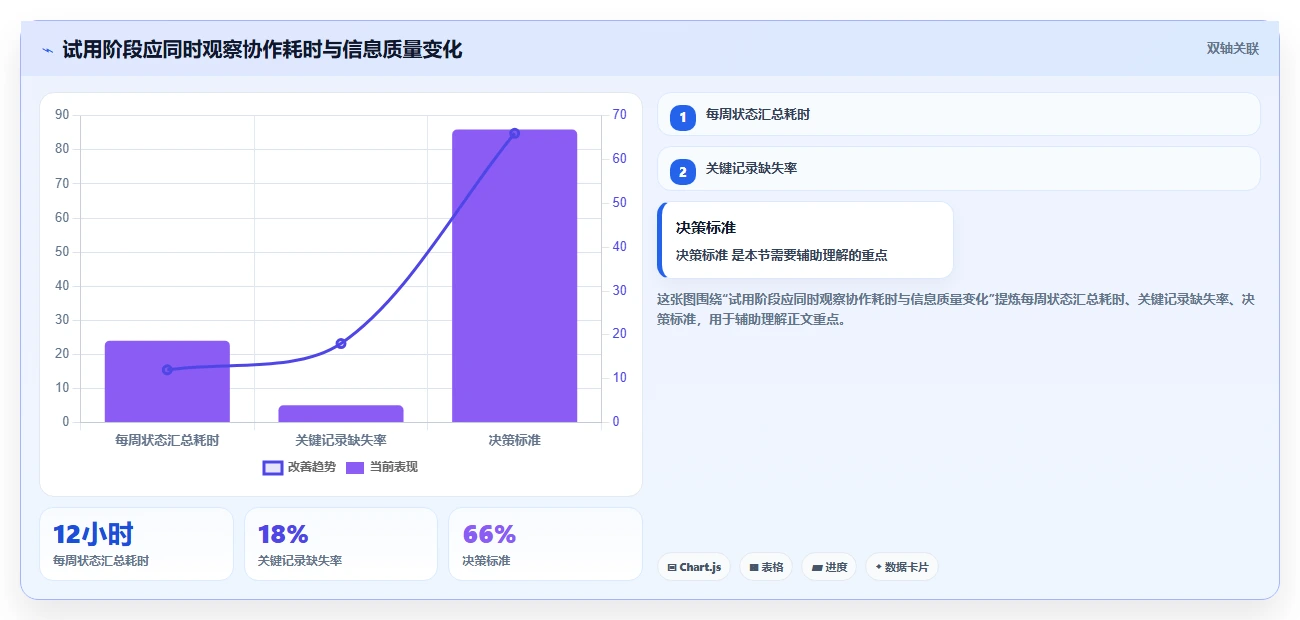Click the sparkle icon in 数据卡片 tag
Image resolution: width=1300 pixels, height=620 pixels.
click(x=878, y=567)
